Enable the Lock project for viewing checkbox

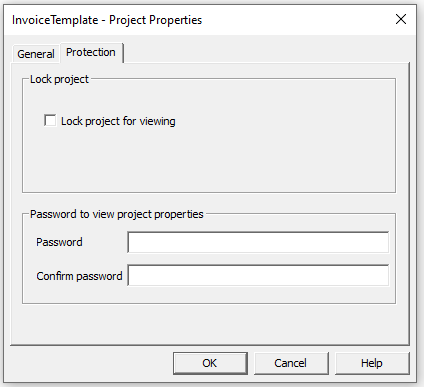coord(50,121)
